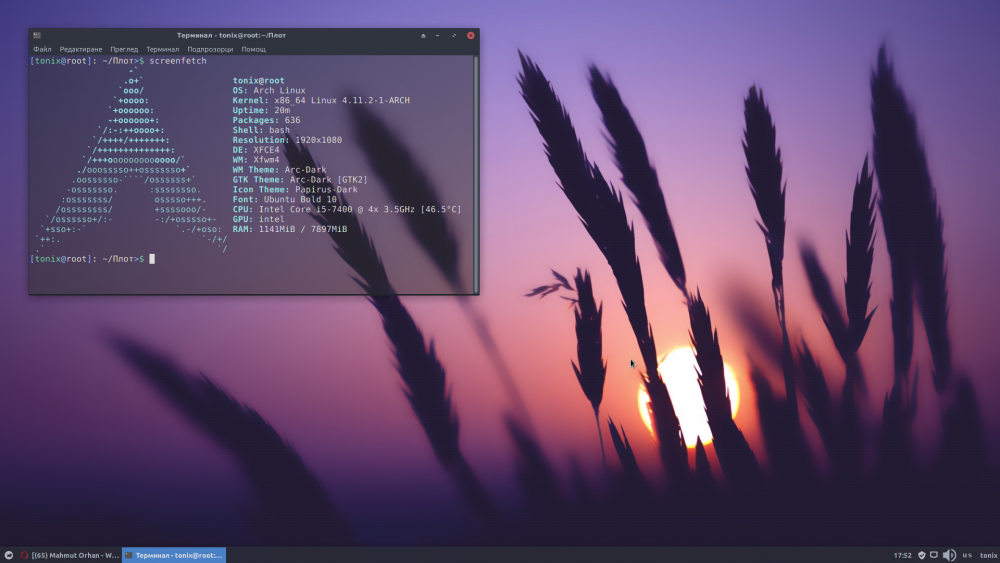The image size is (1000, 563).
Task: Click the 'Icon Theme: Papirus-Dark' line
Action: pyautogui.click(x=295, y=189)
